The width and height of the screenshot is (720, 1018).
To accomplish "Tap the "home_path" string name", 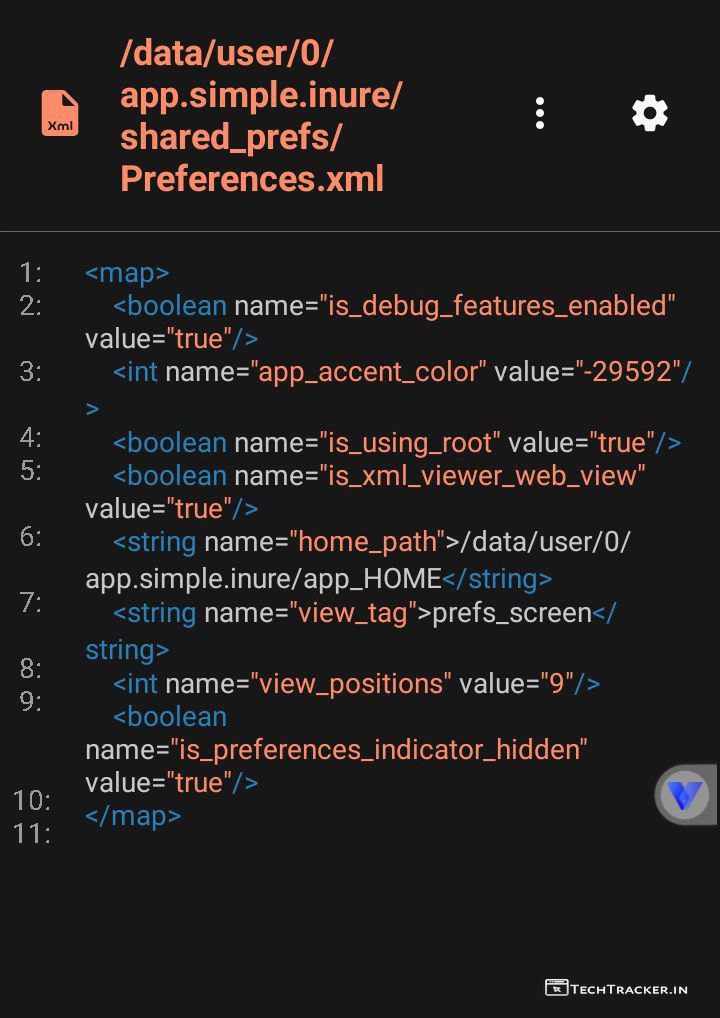I will [x=367, y=541].
